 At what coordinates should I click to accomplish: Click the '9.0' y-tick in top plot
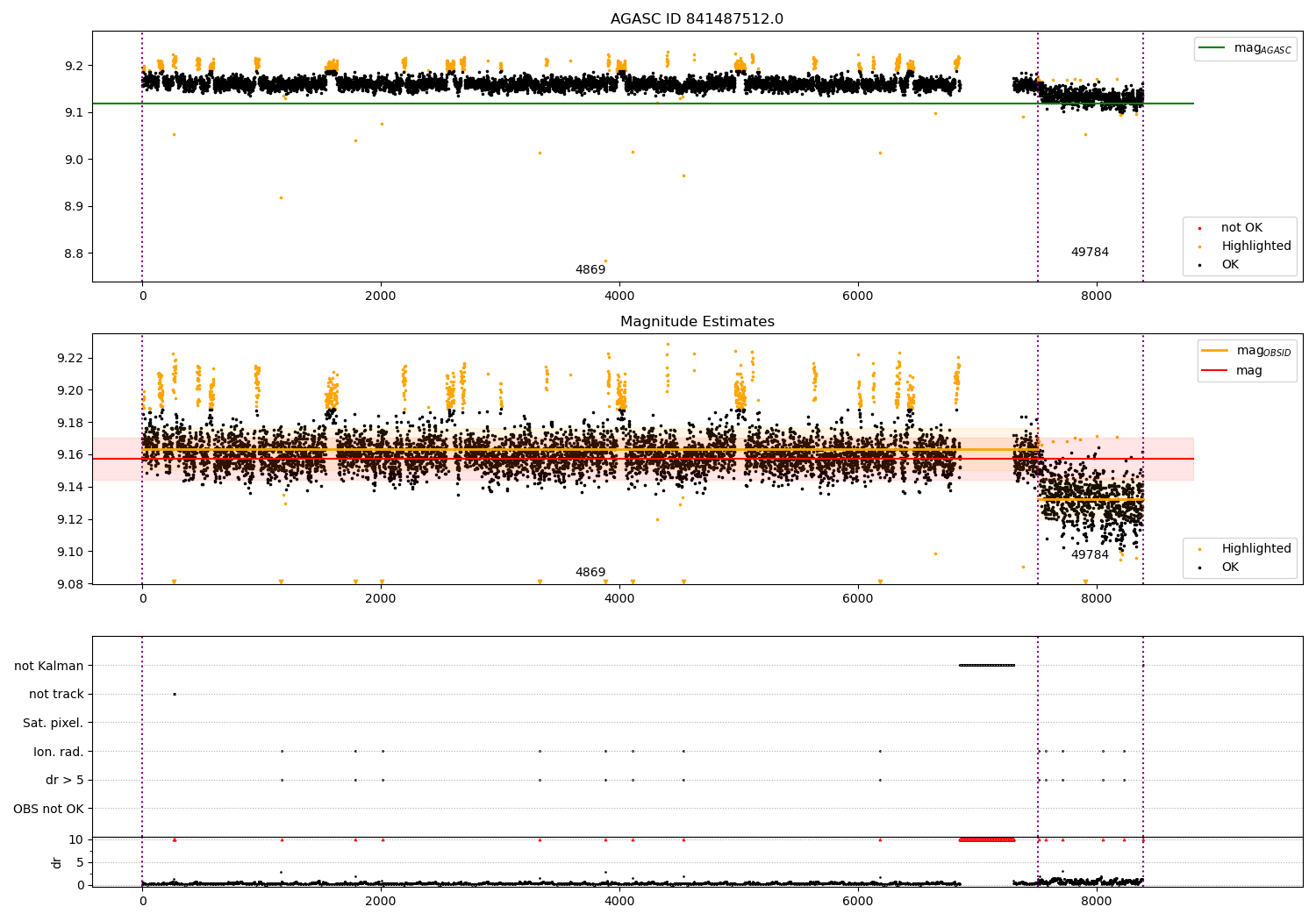[x=74, y=160]
